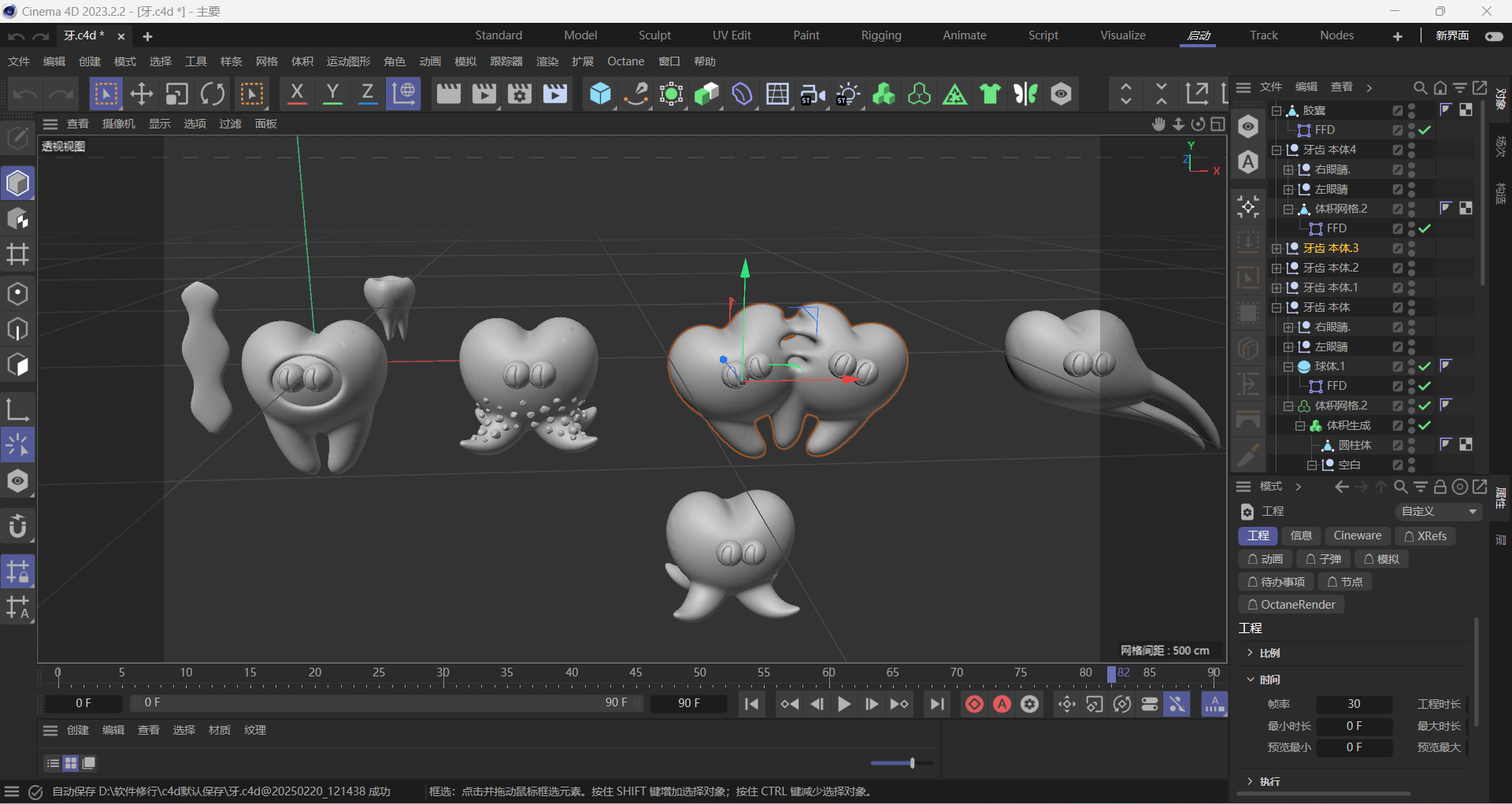Expand 牙齿 本体.1 tree node
1512x804 pixels.
click(x=1277, y=287)
